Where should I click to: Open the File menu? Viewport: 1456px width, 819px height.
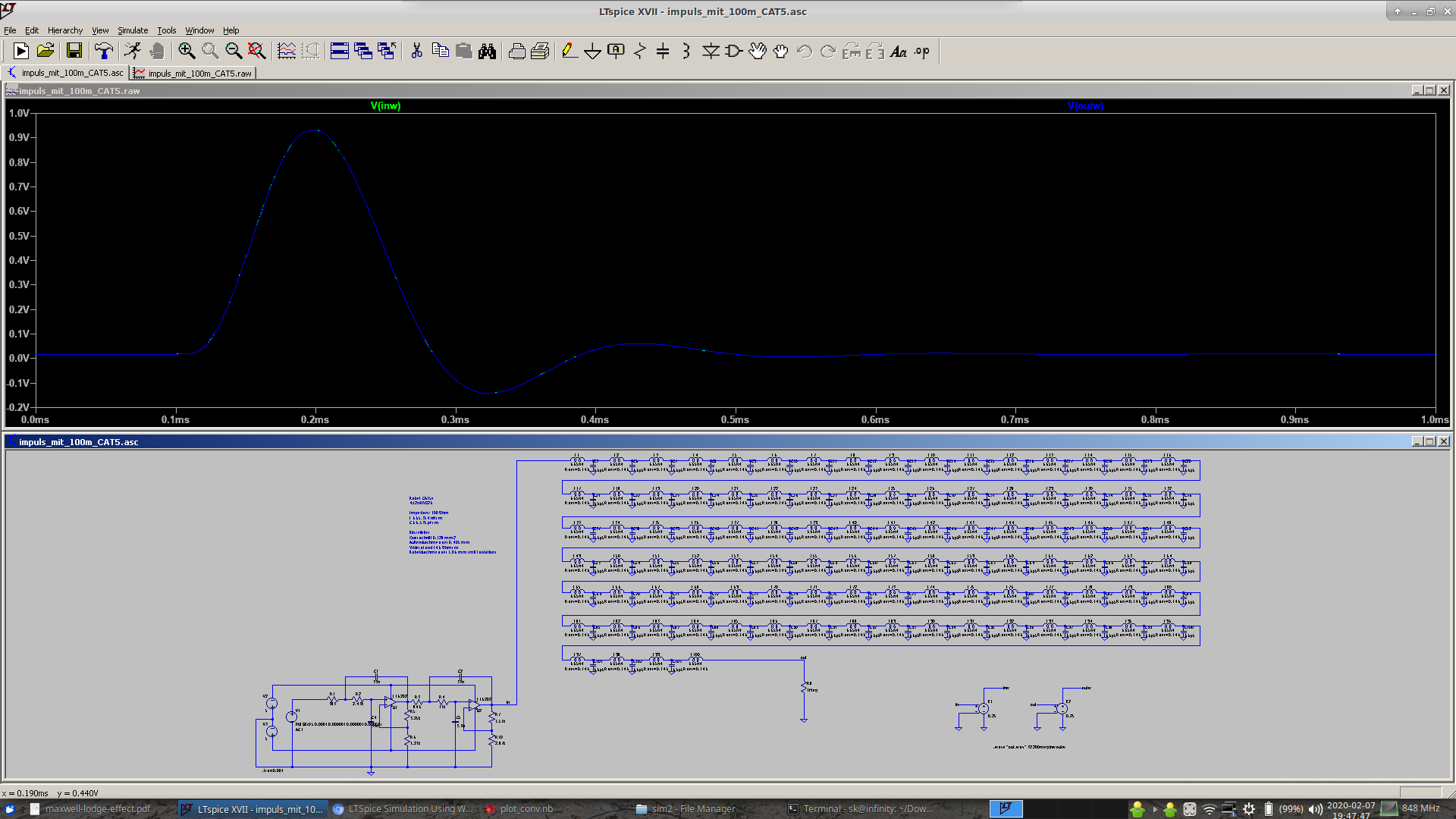[10, 30]
